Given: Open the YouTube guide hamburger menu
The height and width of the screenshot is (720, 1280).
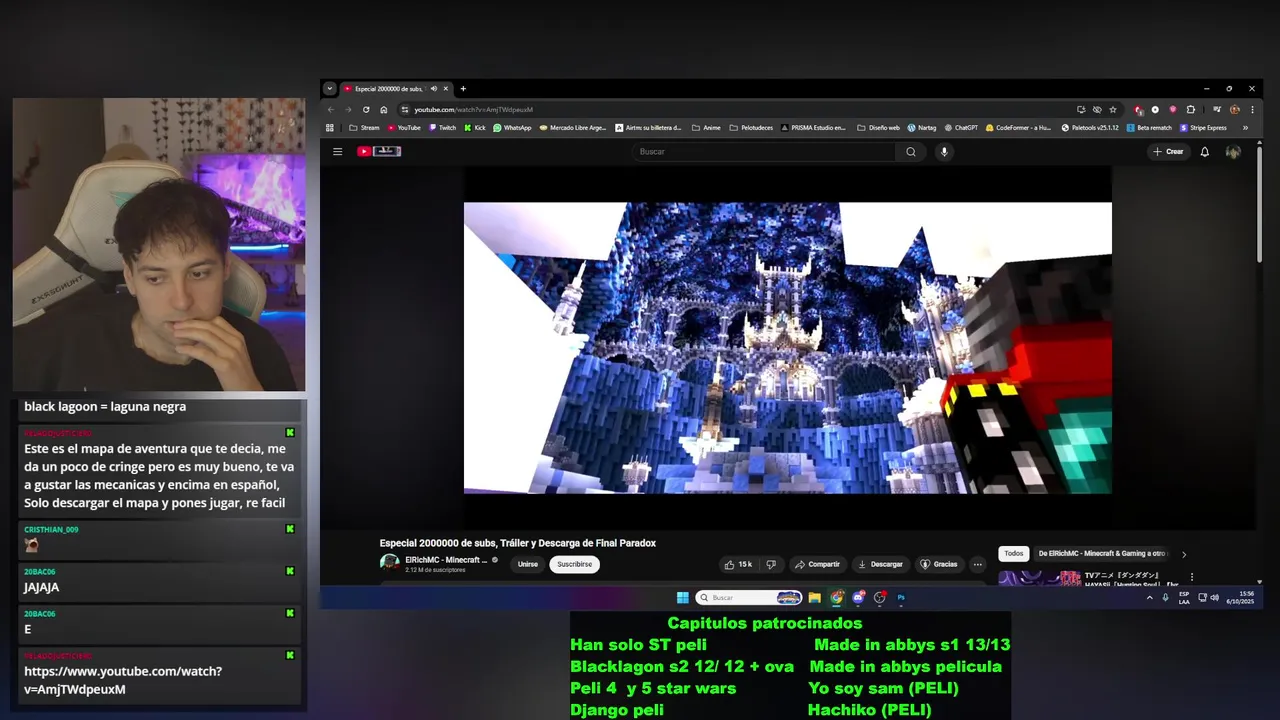Looking at the screenshot, I should [337, 152].
